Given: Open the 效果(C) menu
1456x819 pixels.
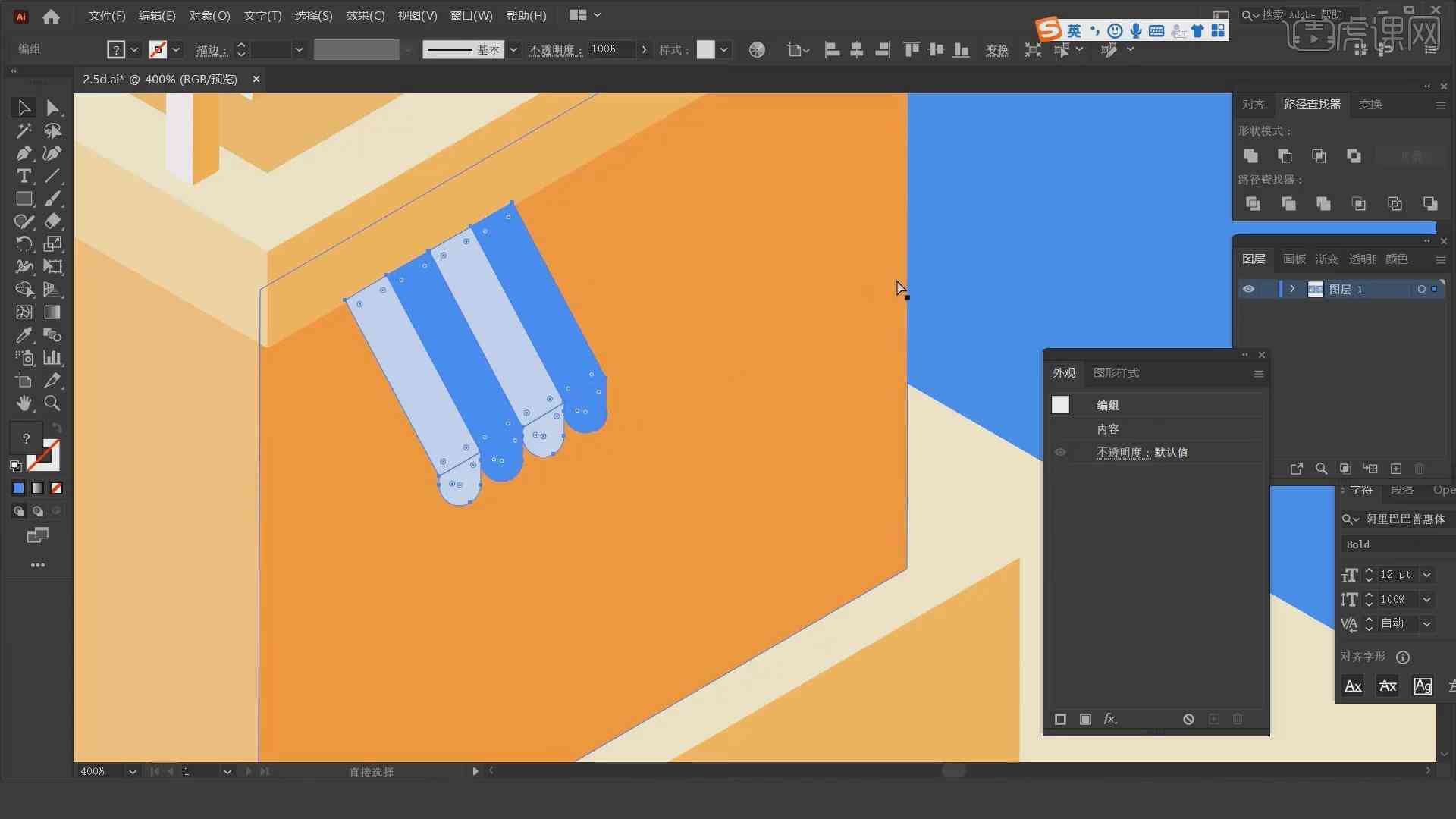Looking at the screenshot, I should tap(366, 16).
